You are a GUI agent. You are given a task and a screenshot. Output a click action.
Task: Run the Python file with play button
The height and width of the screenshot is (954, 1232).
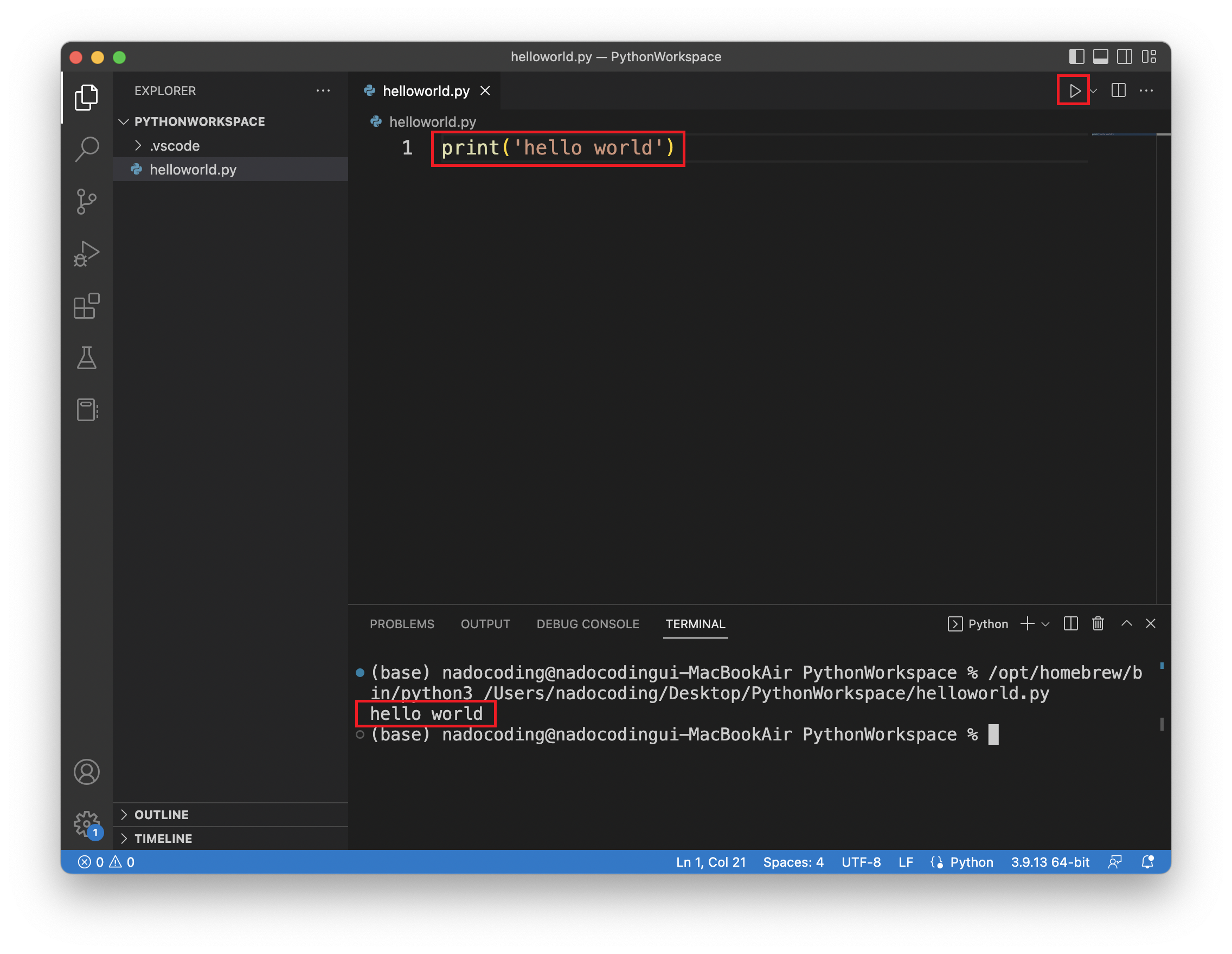tap(1074, 91)
